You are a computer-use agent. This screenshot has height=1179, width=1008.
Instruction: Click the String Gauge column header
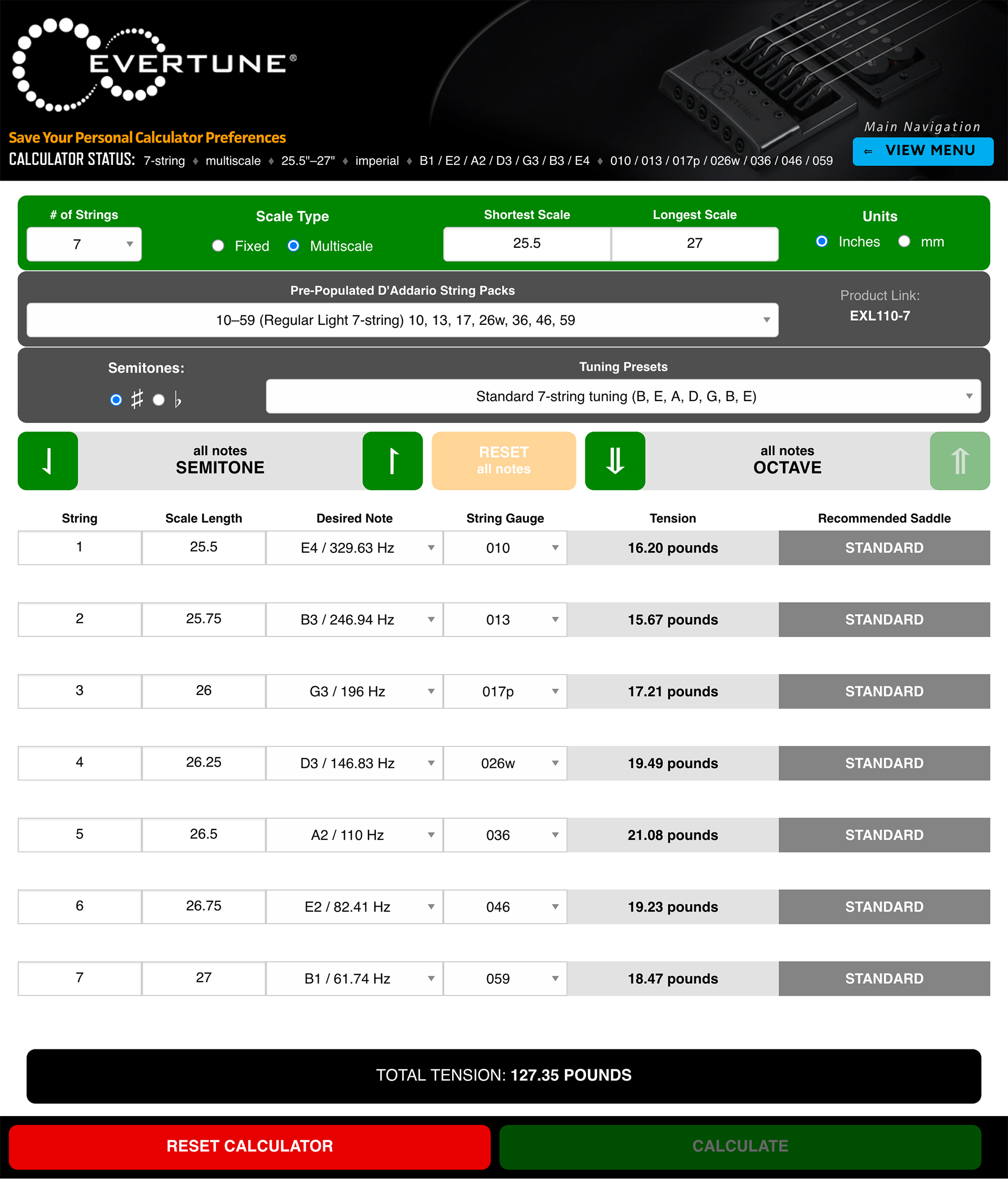click(x=505, y=519)
